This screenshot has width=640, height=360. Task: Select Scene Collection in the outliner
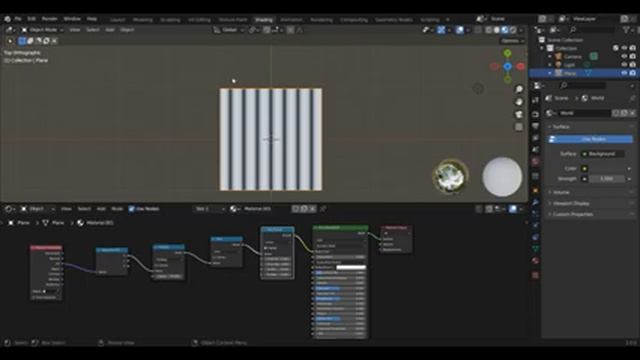[565, 40]
